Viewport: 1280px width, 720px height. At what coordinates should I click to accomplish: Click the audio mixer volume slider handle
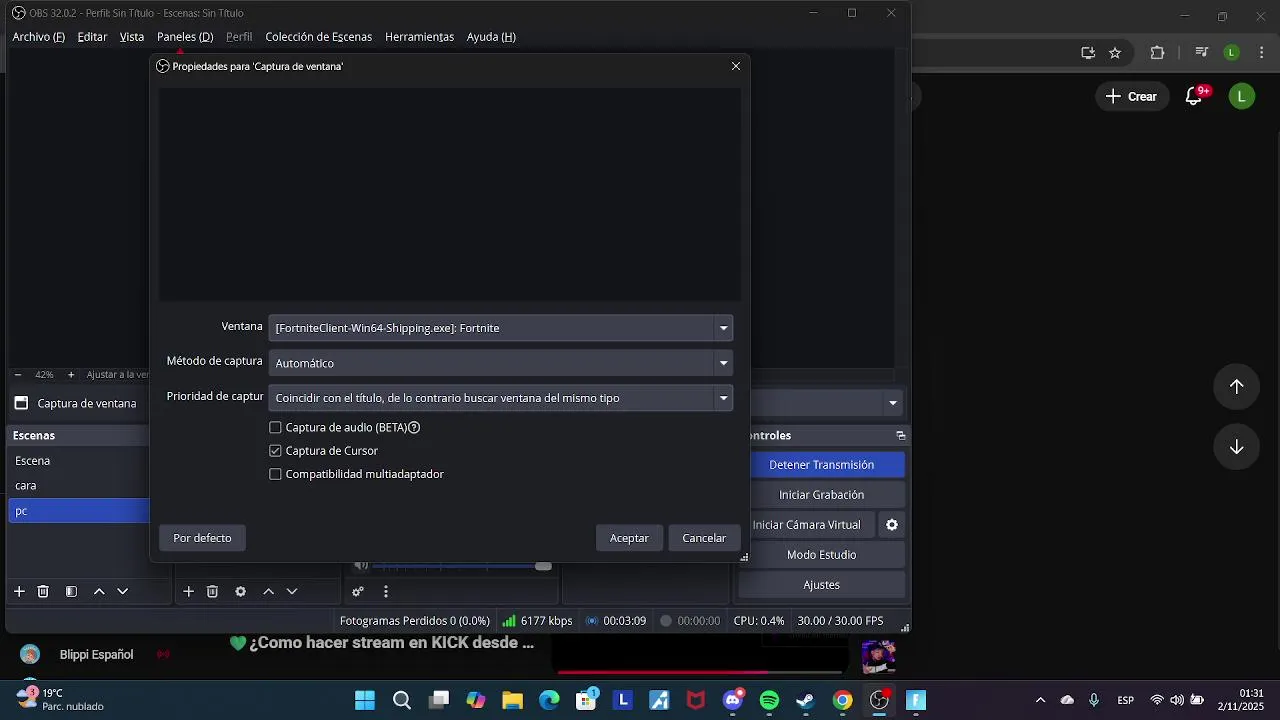[x=543, y=566]
